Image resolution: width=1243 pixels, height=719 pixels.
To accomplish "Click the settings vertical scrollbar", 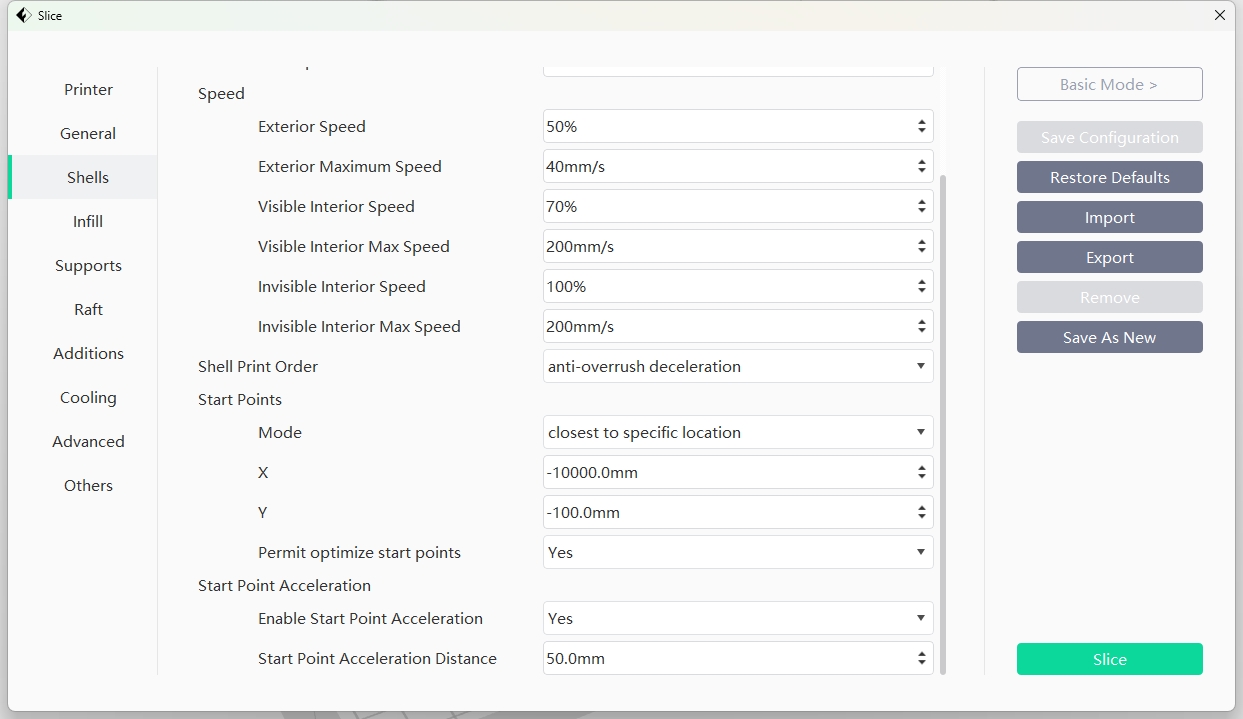I will pos(943,420).
